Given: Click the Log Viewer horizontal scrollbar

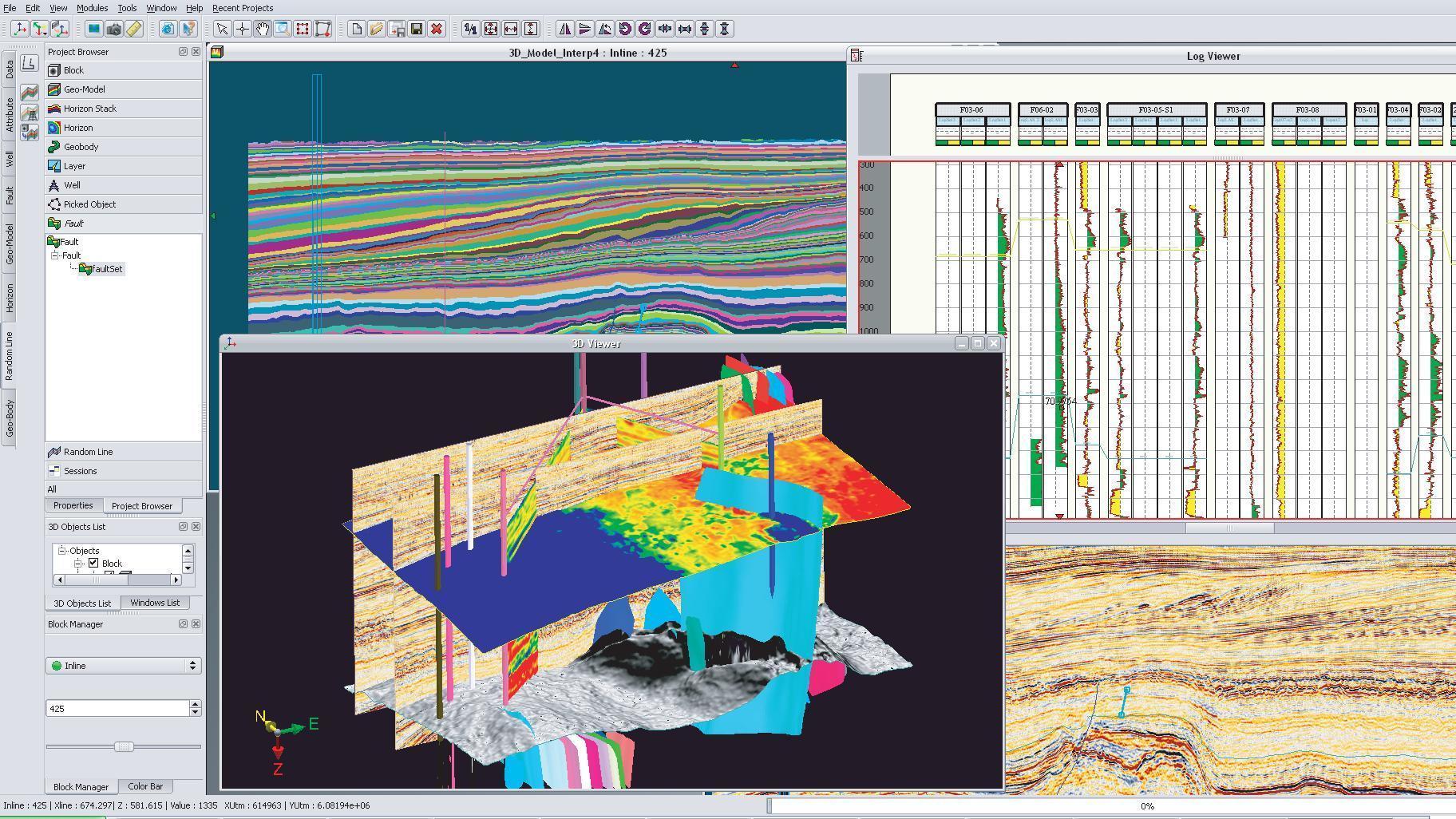Looking at the screenshot, I should (1230, 528).
